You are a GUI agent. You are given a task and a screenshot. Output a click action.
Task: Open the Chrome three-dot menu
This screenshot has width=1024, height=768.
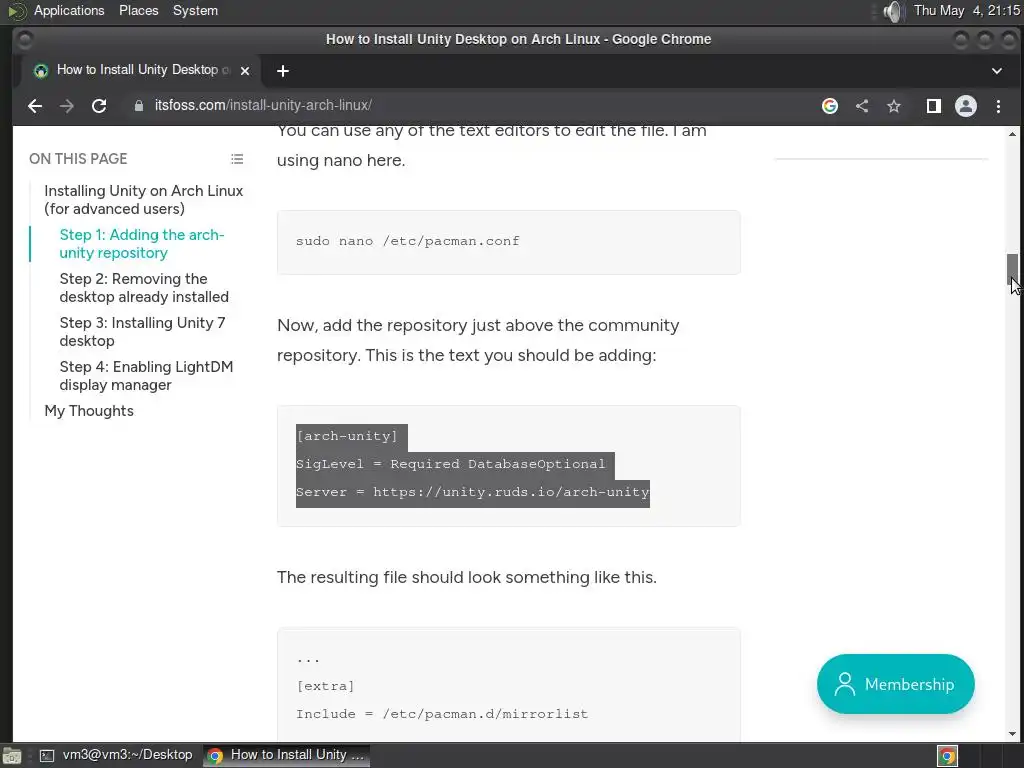coord(998,106)
